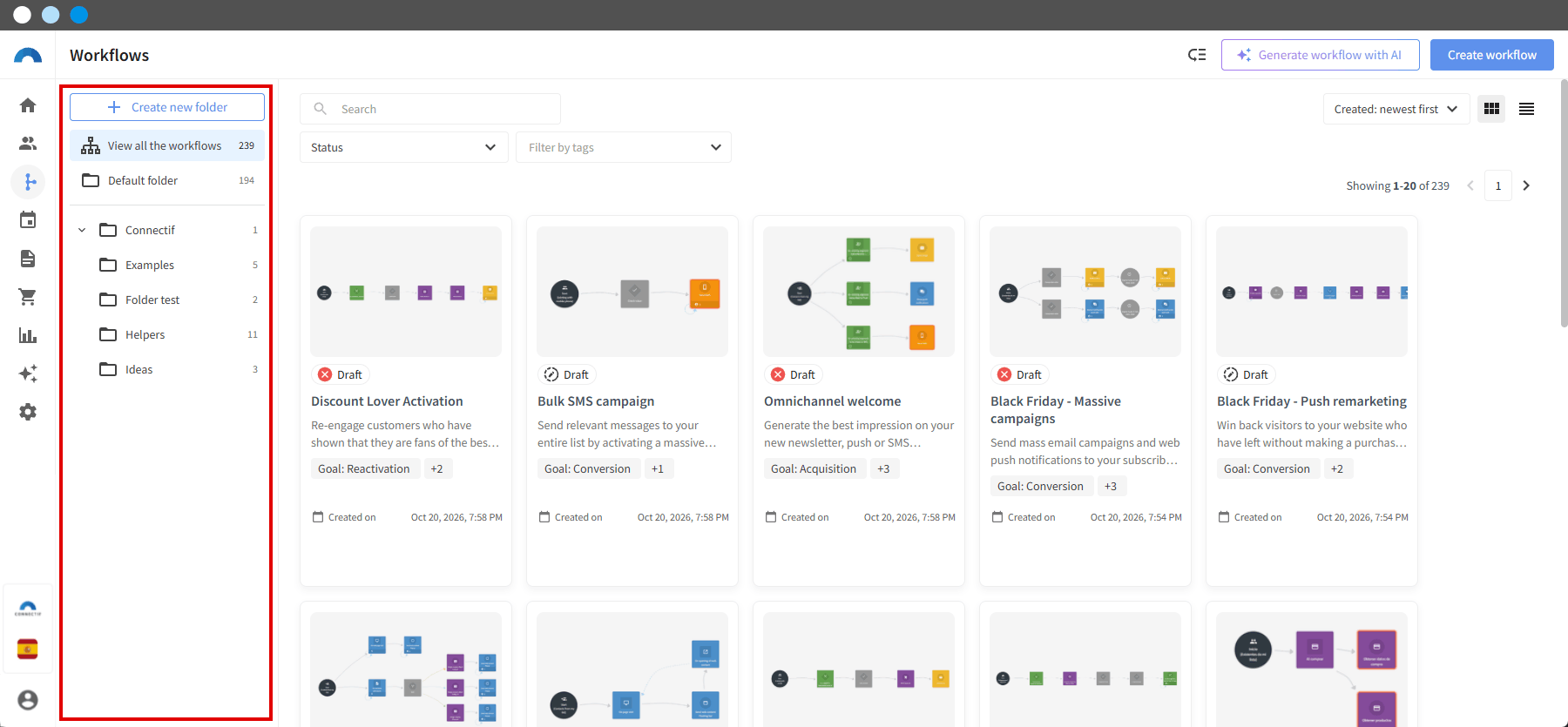Open the Created: newest first sort dropdown

[x=1396, y=109]
